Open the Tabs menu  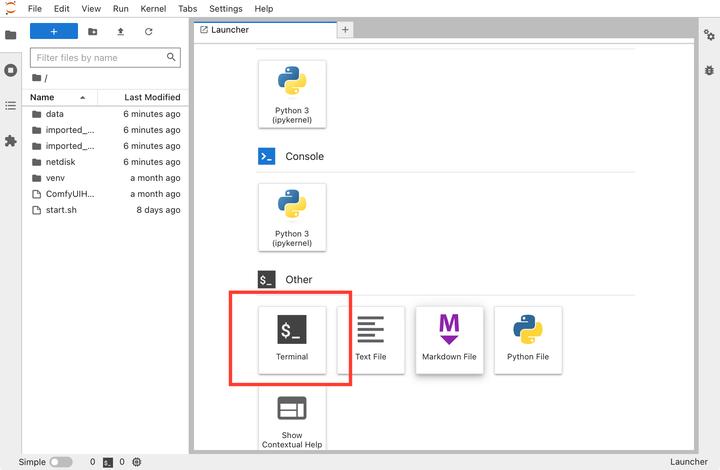coord(187,9)
